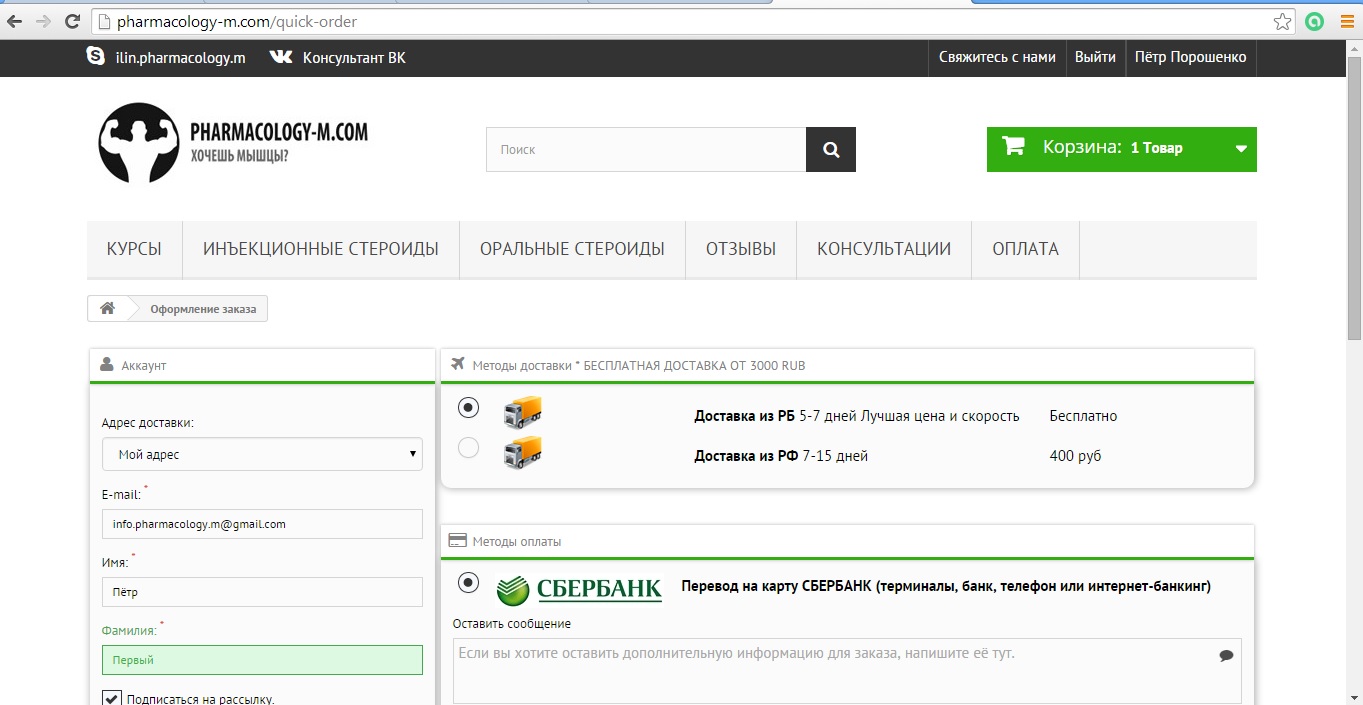
Task: Click the Свяжитесь с нами link
Action: pos(997,57)
